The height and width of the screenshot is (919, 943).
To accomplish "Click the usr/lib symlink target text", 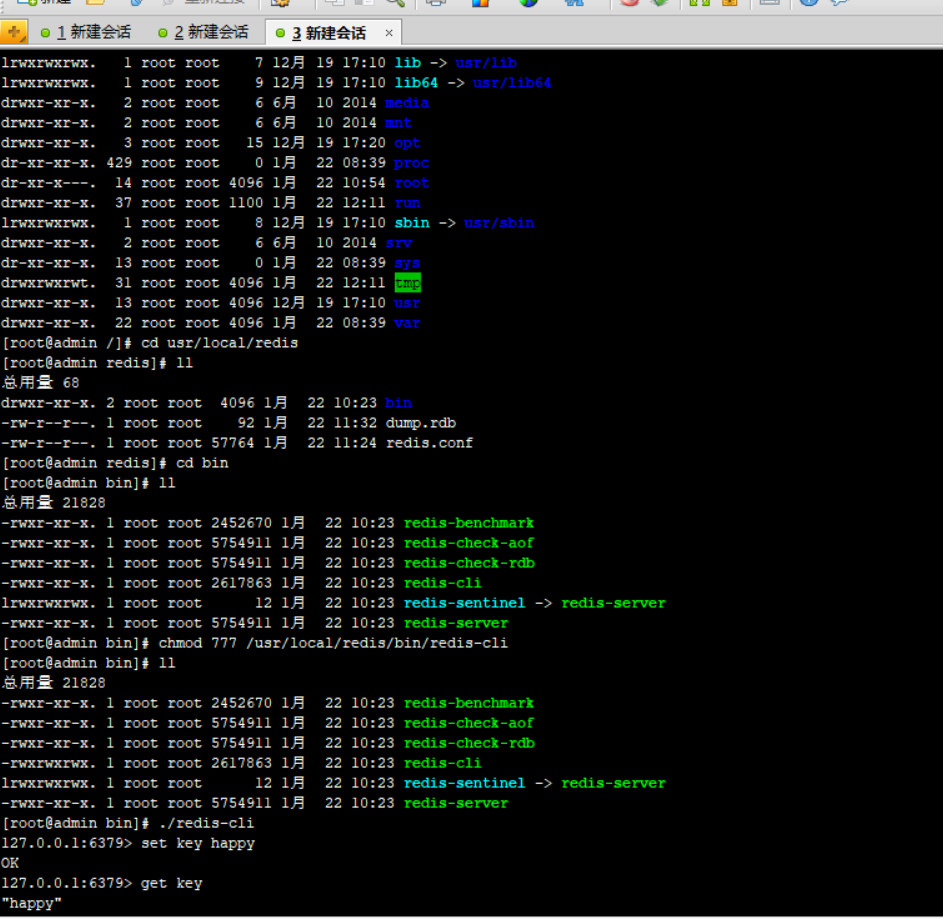I will [485, 63].
